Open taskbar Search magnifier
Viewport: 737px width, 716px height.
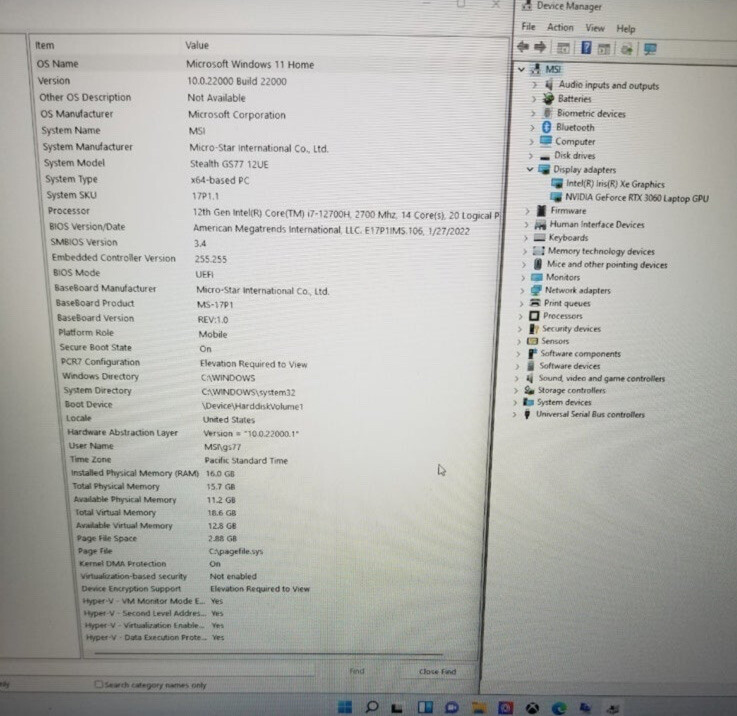[x=371, y=707]
